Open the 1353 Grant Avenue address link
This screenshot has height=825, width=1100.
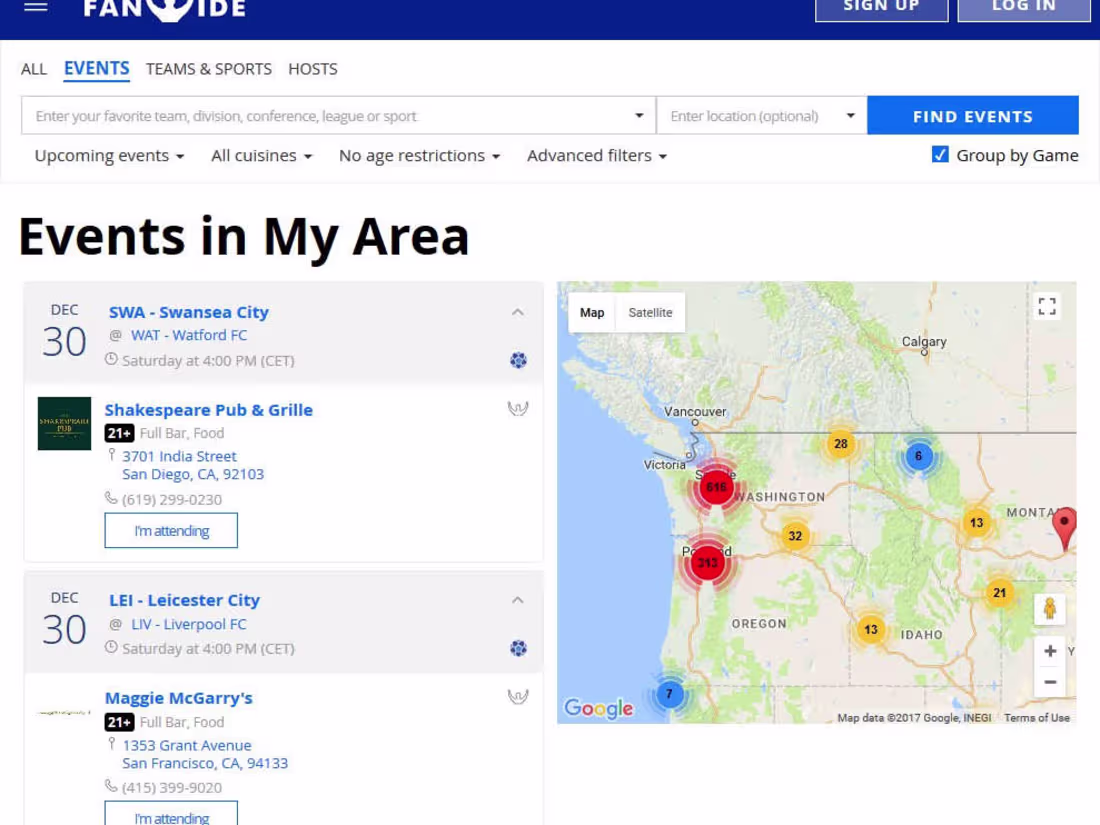[205, 754]
